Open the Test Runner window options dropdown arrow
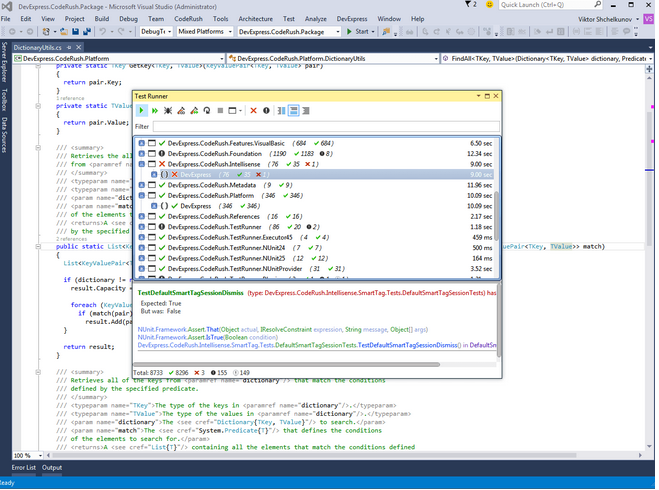659x490 pixels. [x=478, y=96]
